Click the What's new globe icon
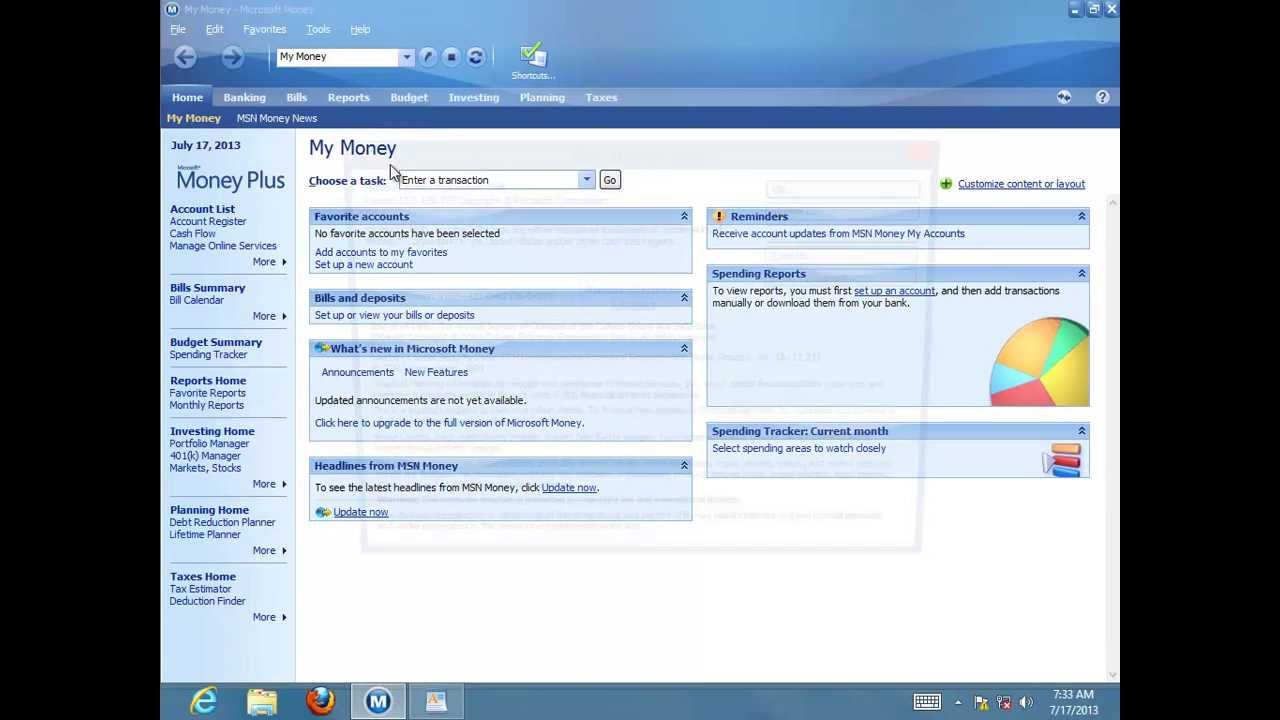The height and width of the screenshot is (720, 1280). (x=322, y=348)
